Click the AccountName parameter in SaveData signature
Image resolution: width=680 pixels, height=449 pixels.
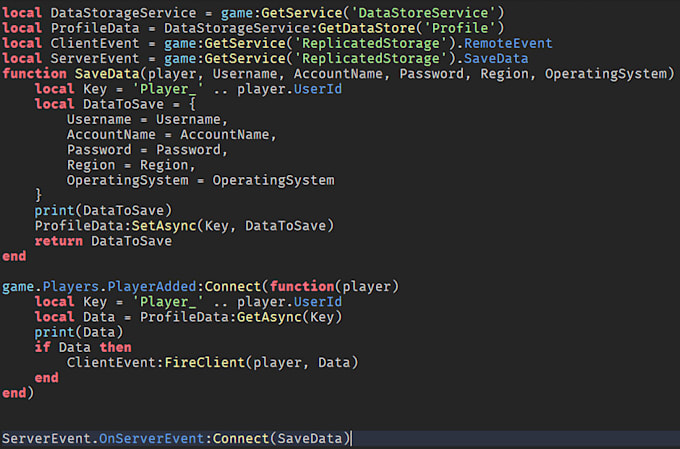[x=338, y=74]
